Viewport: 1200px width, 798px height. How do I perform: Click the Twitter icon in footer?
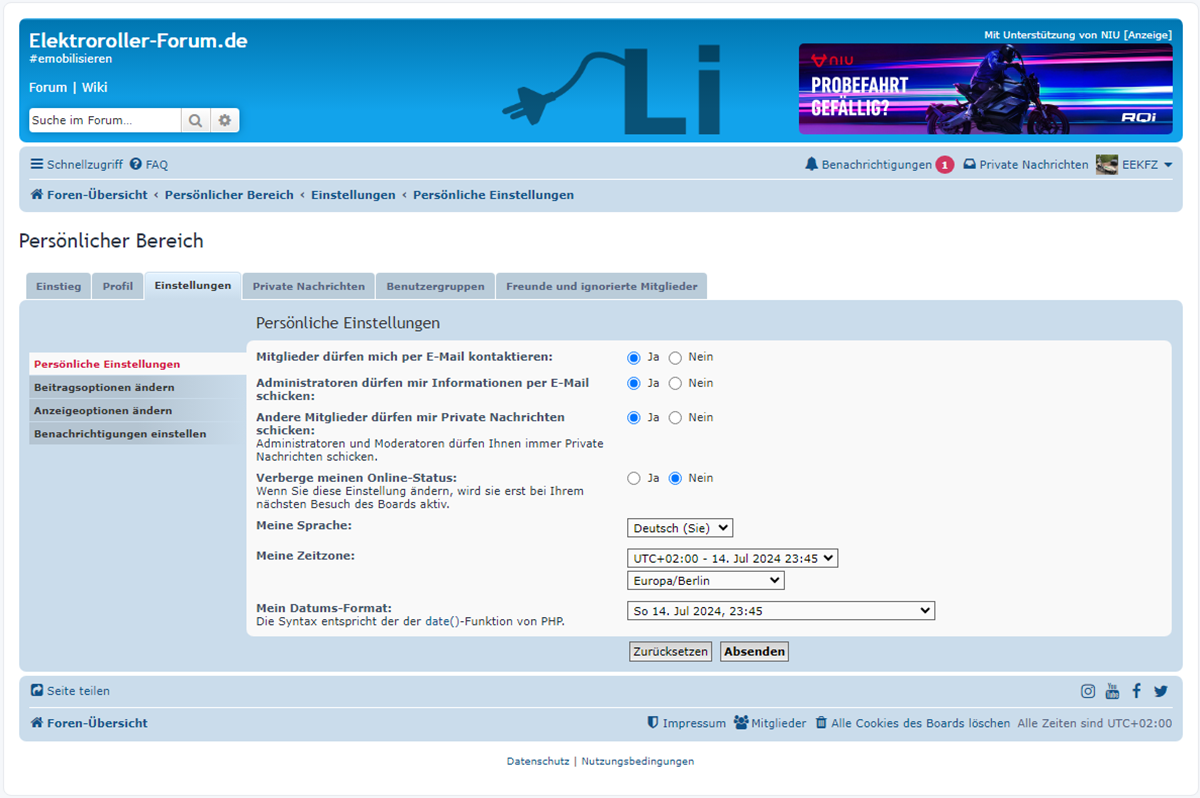(x=1161, y=691)
